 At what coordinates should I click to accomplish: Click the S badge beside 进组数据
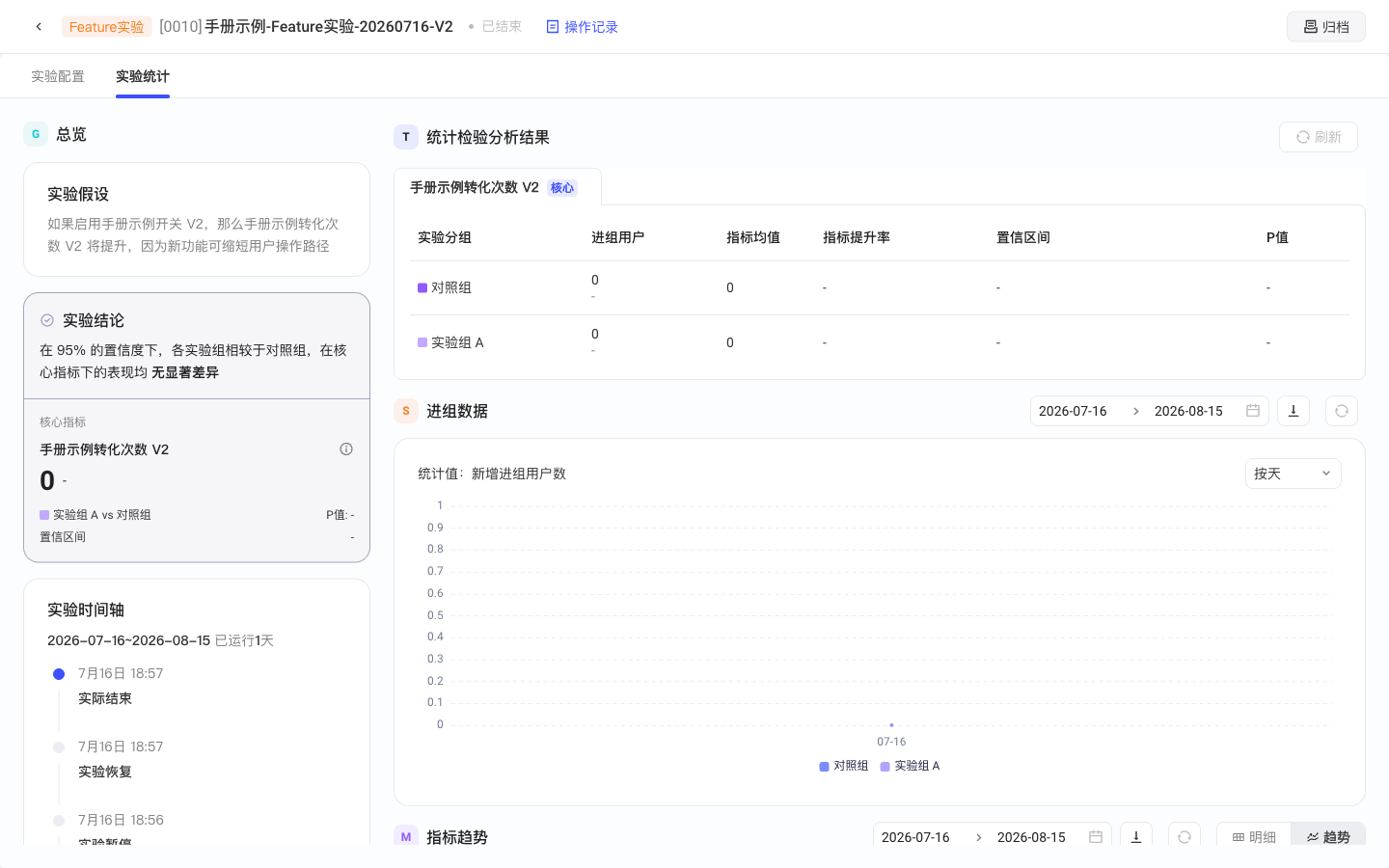[x=406, y=411]
